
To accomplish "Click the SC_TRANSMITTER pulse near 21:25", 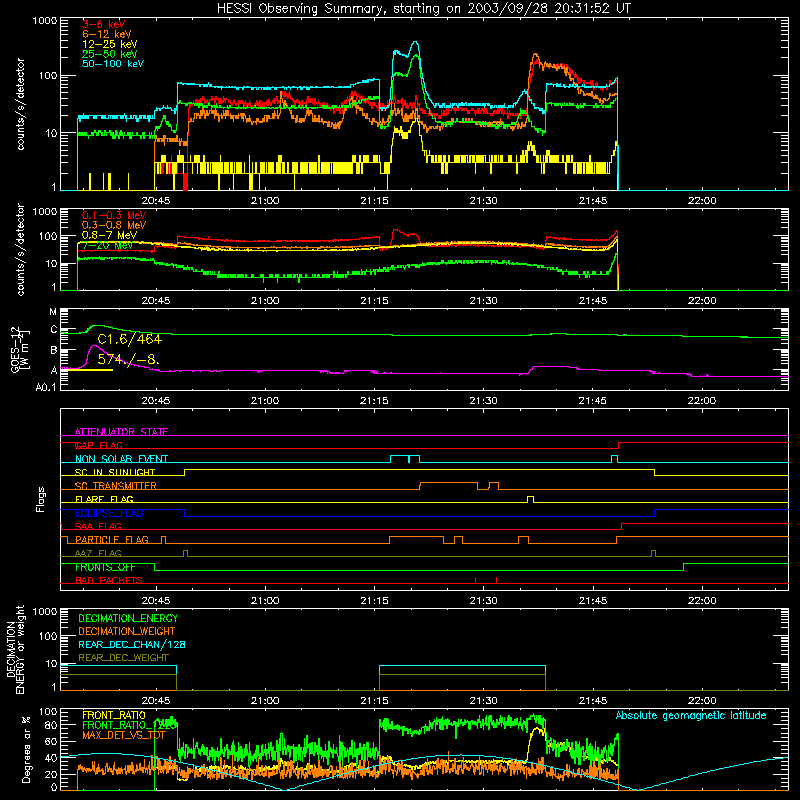I will [448, 485].
